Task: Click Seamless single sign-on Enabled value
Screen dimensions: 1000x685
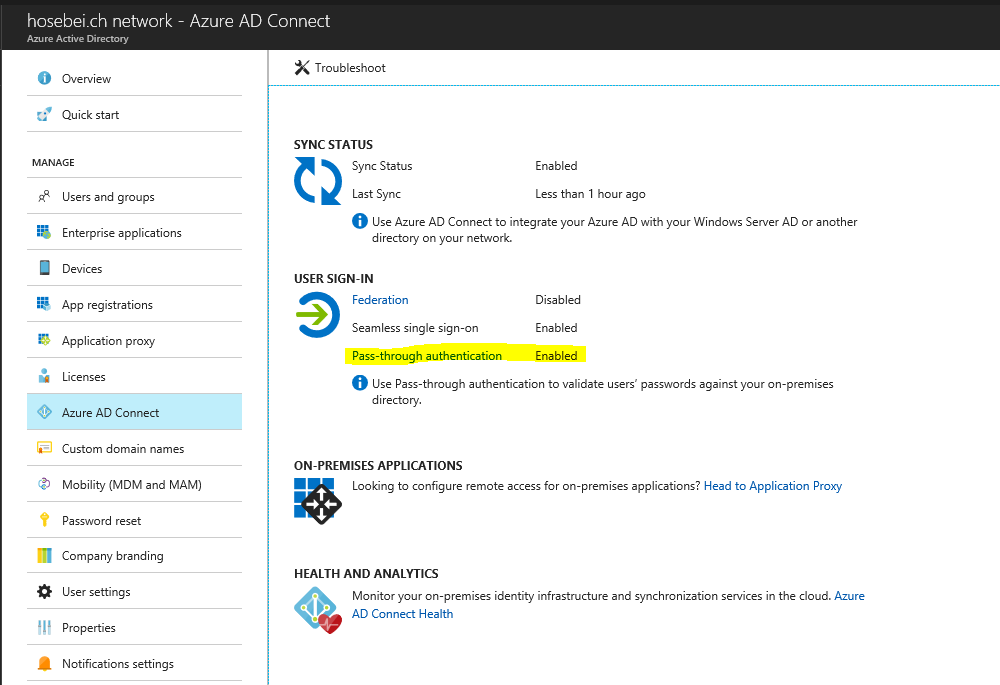Action: pyautogui.click(x=556, y=327)
